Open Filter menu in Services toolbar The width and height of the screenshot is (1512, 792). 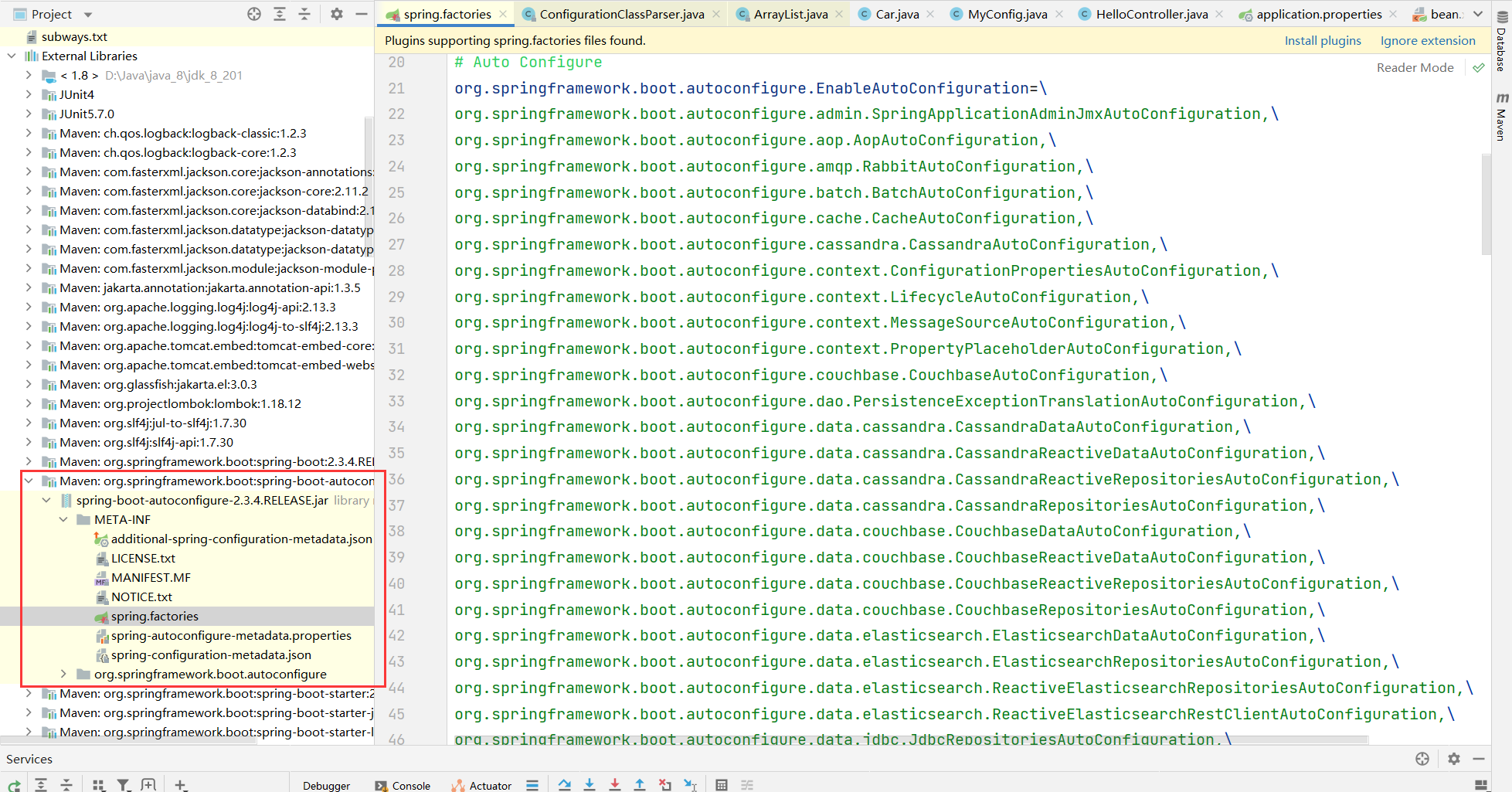[124, 785]
